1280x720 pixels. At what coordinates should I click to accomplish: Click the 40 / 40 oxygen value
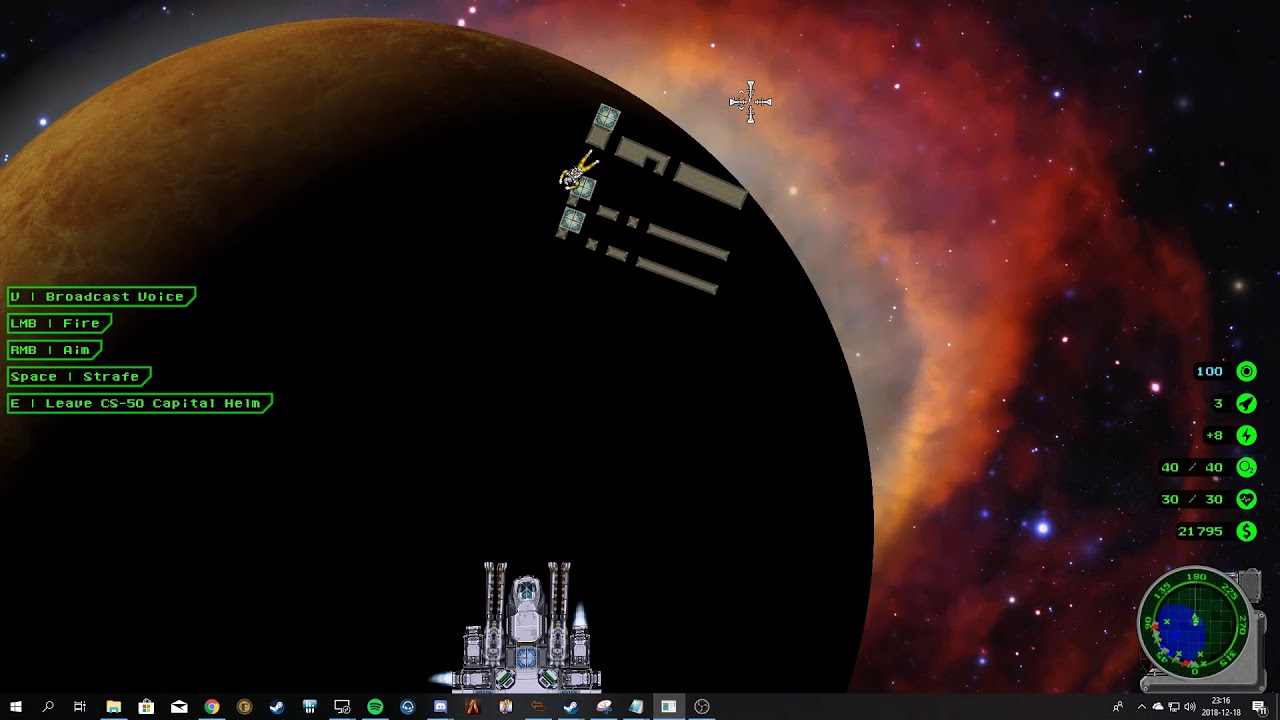1192,467
